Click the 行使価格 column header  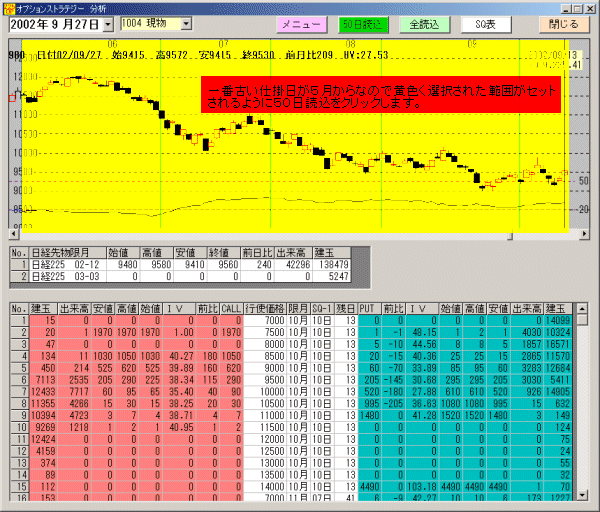[x=265, y=308]
